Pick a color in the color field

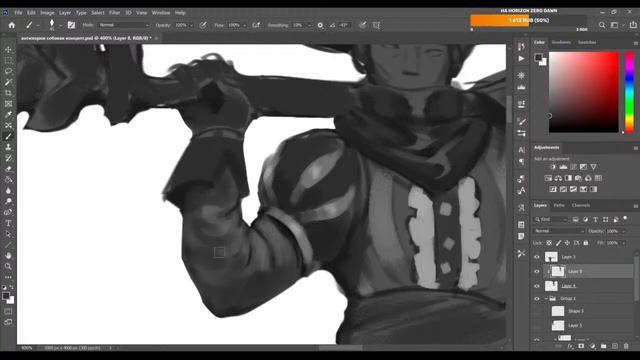tap(584, 92)
